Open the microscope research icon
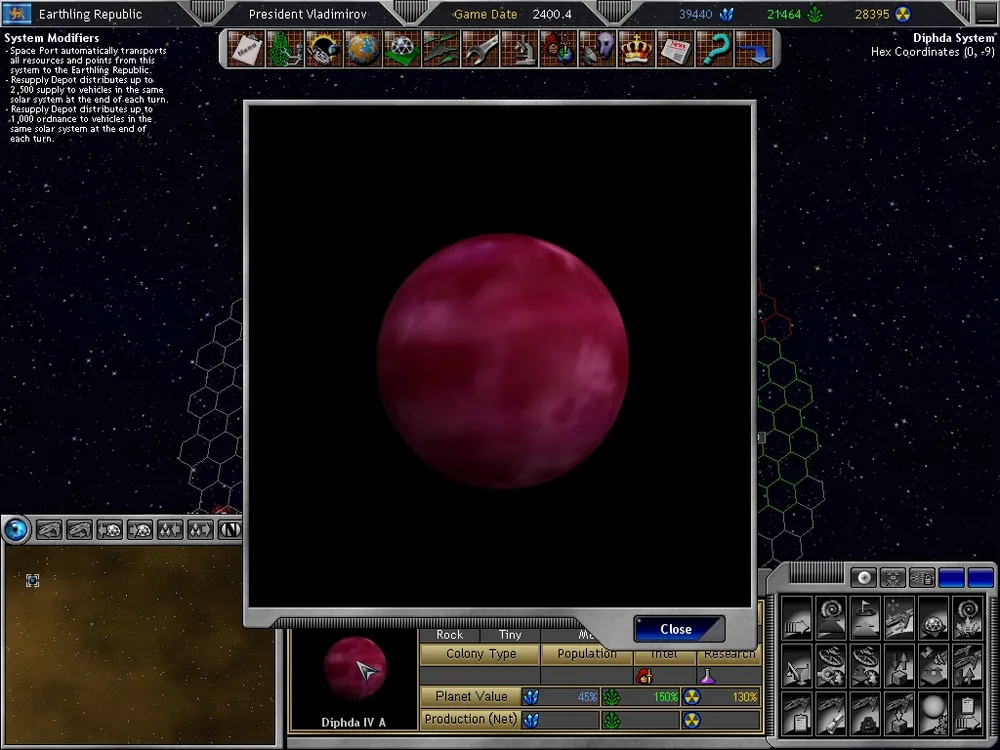The width and height of the screenshot is (1000, 750). point(520,48)
